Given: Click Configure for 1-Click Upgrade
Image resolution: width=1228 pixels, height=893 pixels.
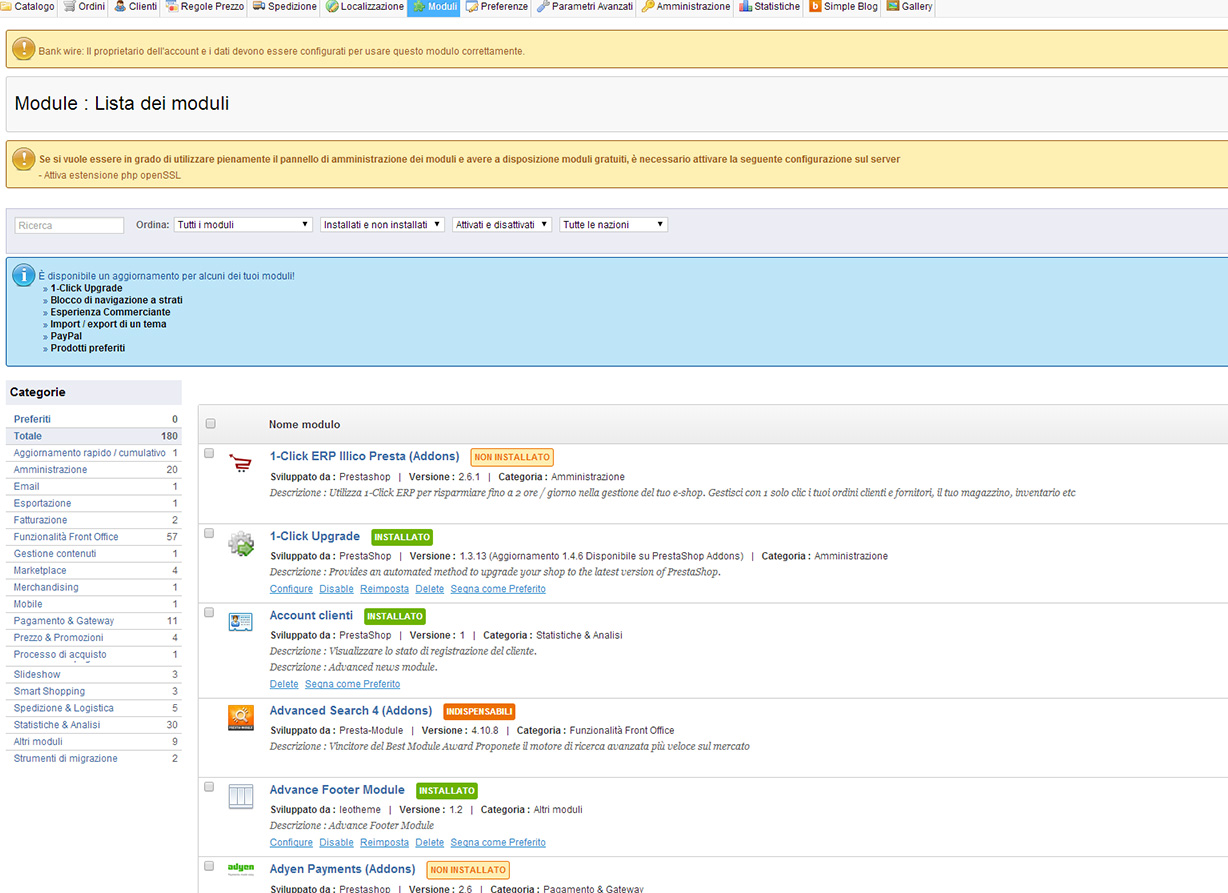Looking at the screenshot, I should (291, 589).
